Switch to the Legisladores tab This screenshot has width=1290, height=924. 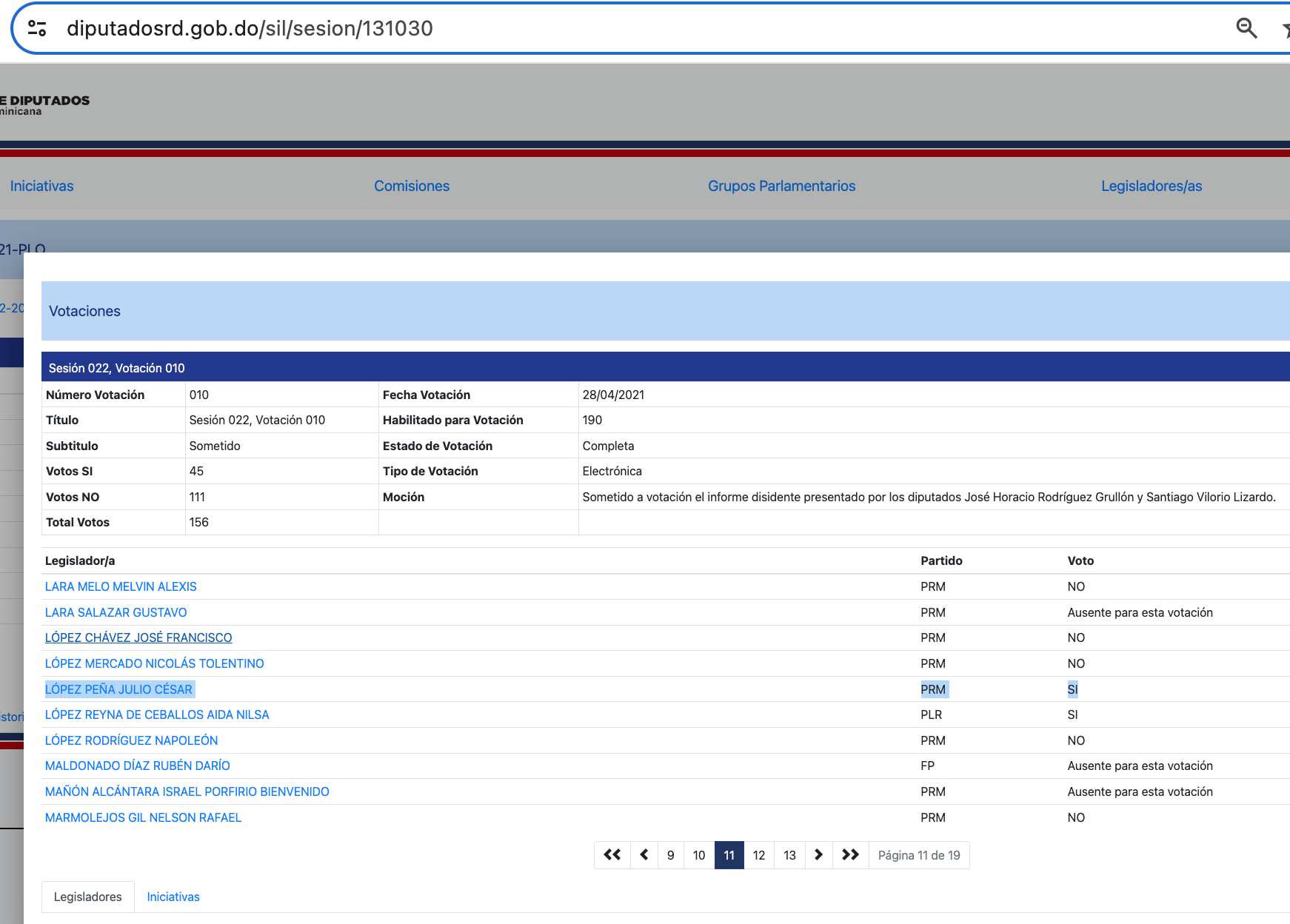coord(88,897)
